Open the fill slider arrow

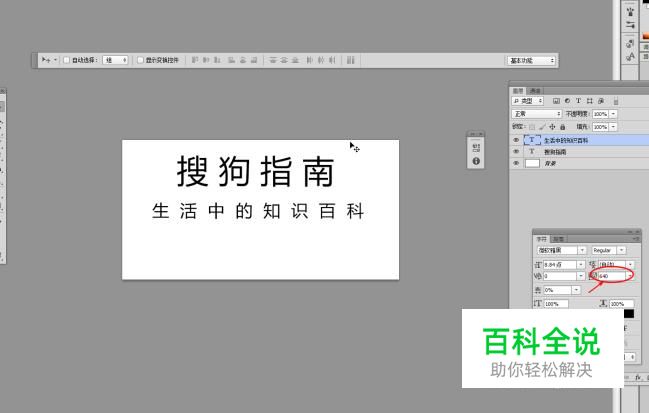pos(614,127)
